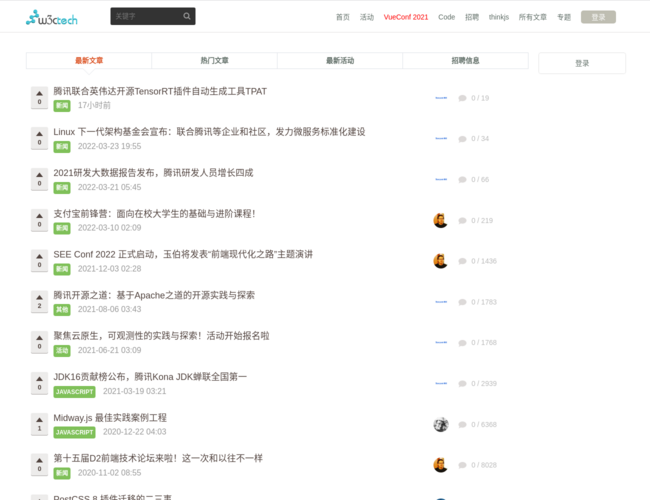
Task: Open article Midway.js 最佳实践案例工程
Action: coord(110,417)
